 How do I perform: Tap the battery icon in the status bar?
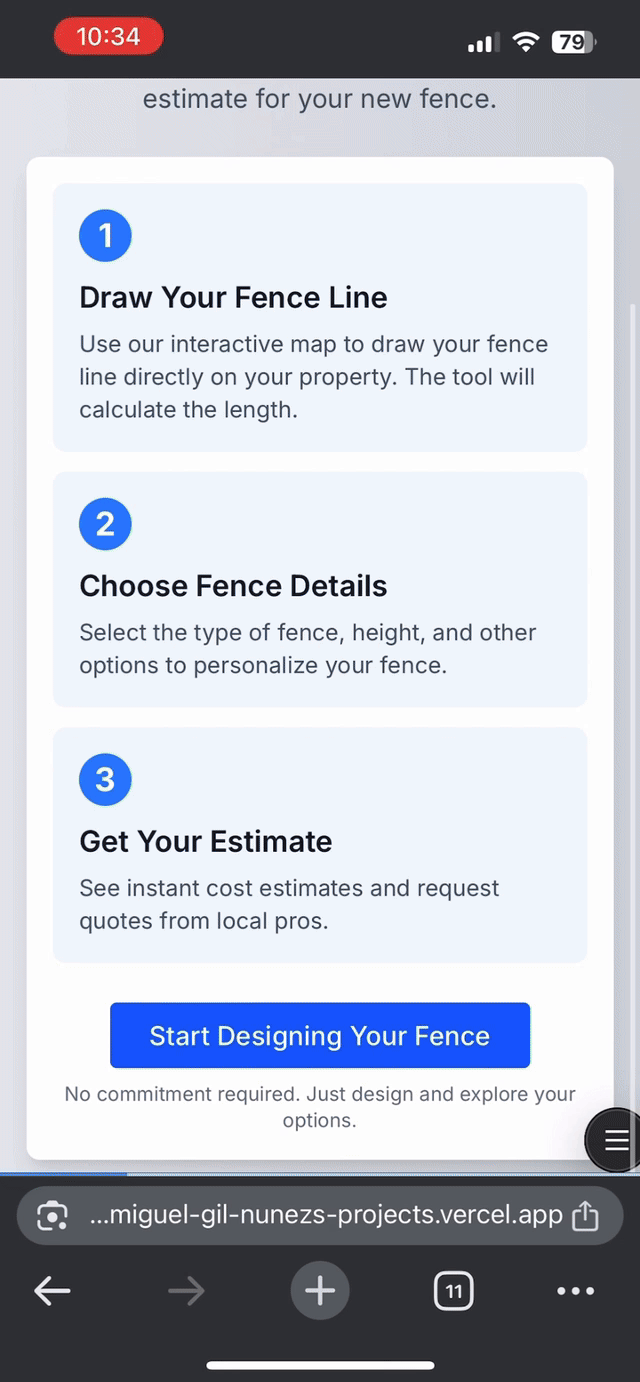[x=575, y=42]
